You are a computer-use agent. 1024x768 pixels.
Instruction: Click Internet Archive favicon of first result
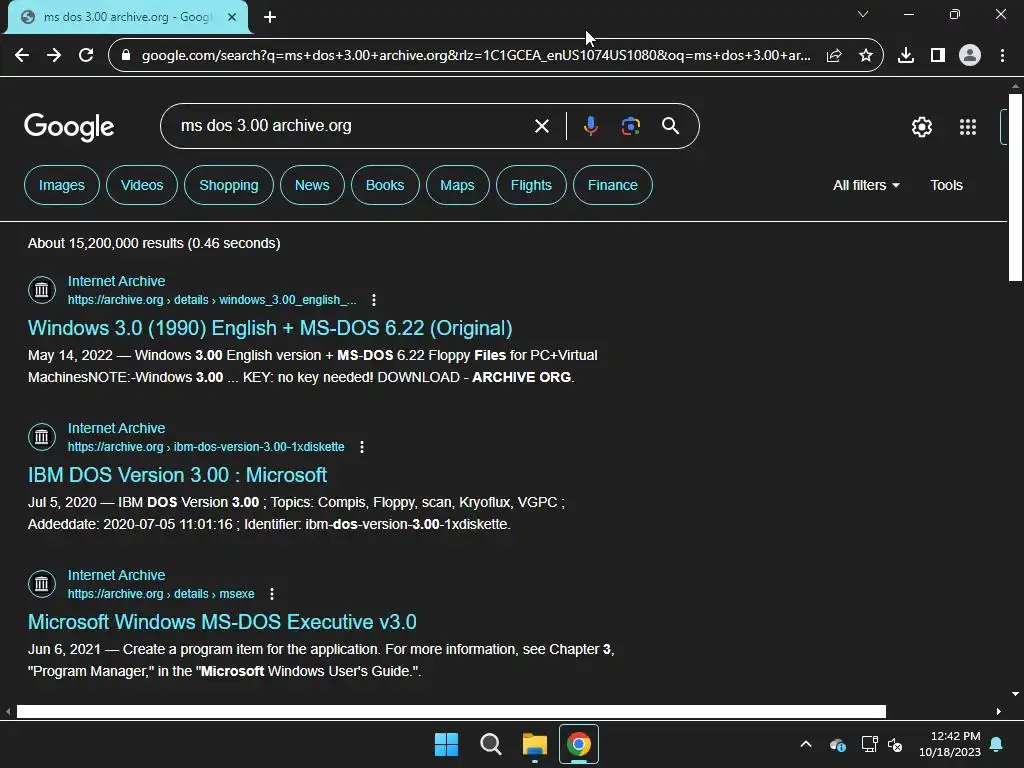(42, 289)
